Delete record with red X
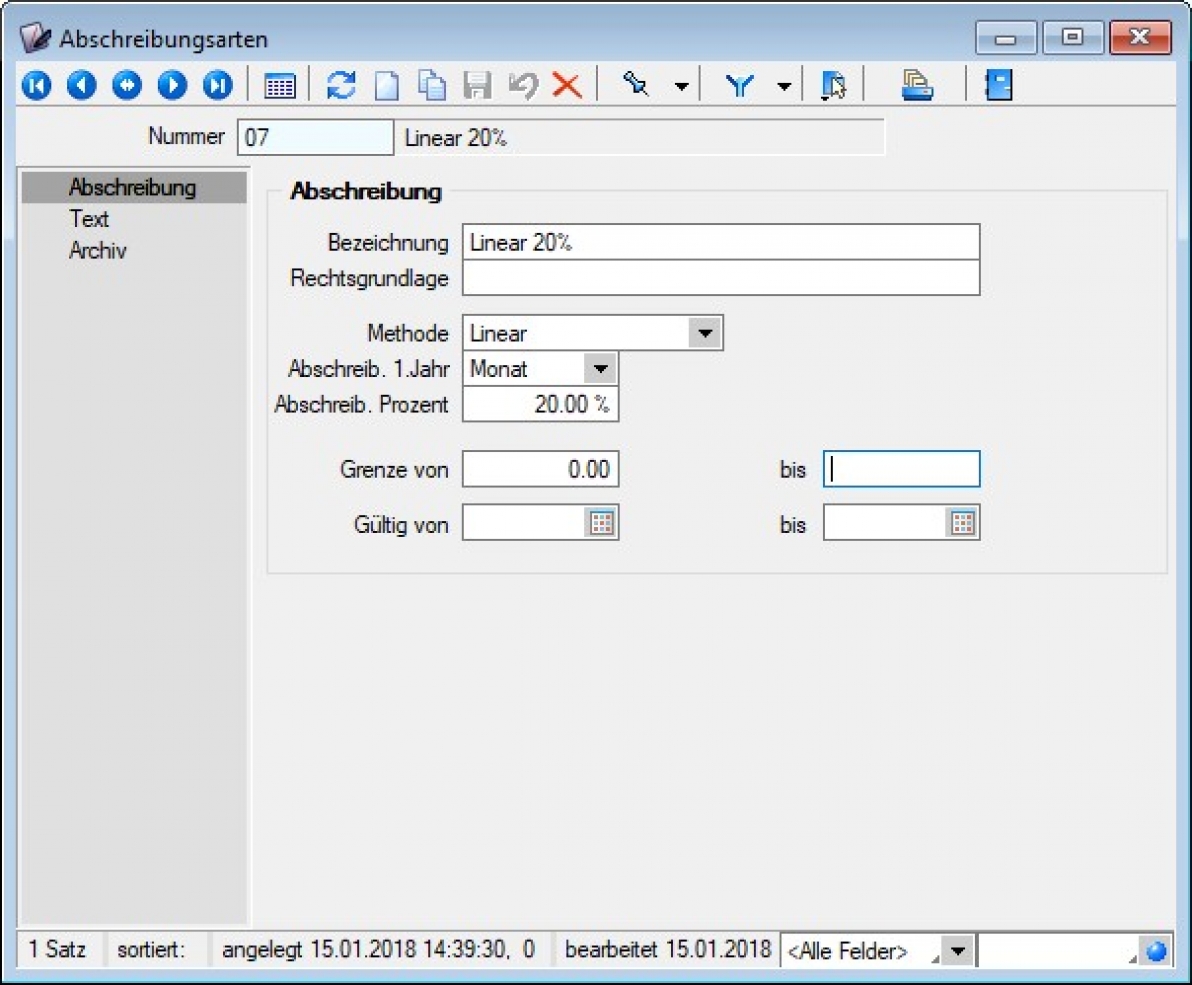The image size is (1192, 985). pos(567,85)
